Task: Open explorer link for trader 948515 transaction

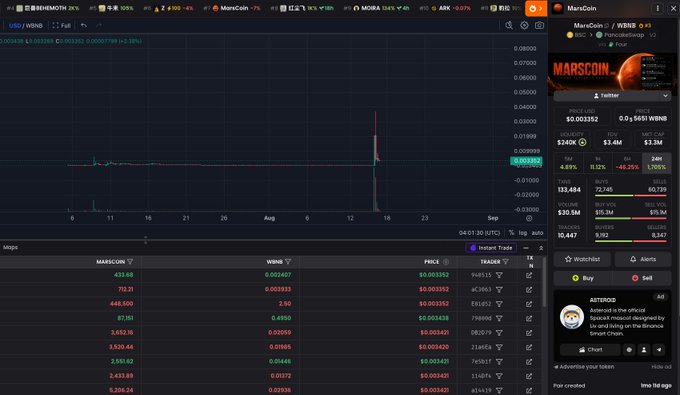Action: pyautogui.click(x=529, y=275)
